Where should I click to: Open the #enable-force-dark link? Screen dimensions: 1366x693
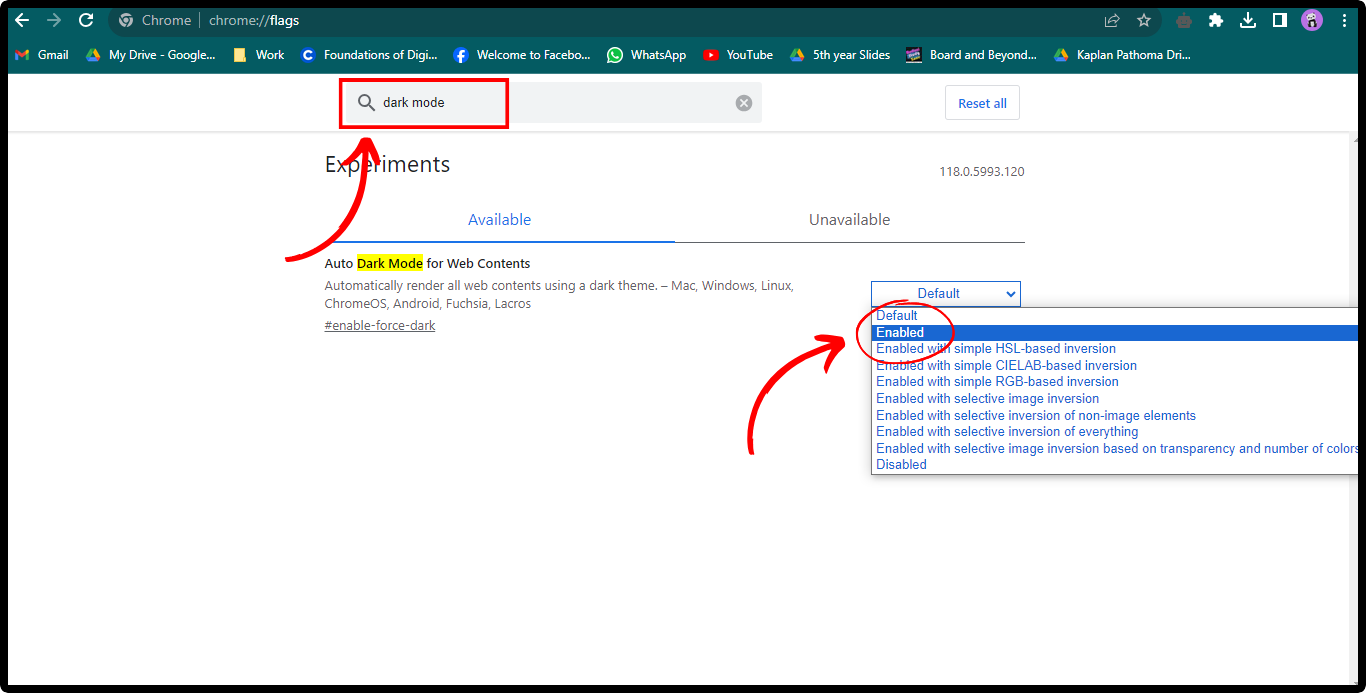pyautogui.click(x=380, y=325)
